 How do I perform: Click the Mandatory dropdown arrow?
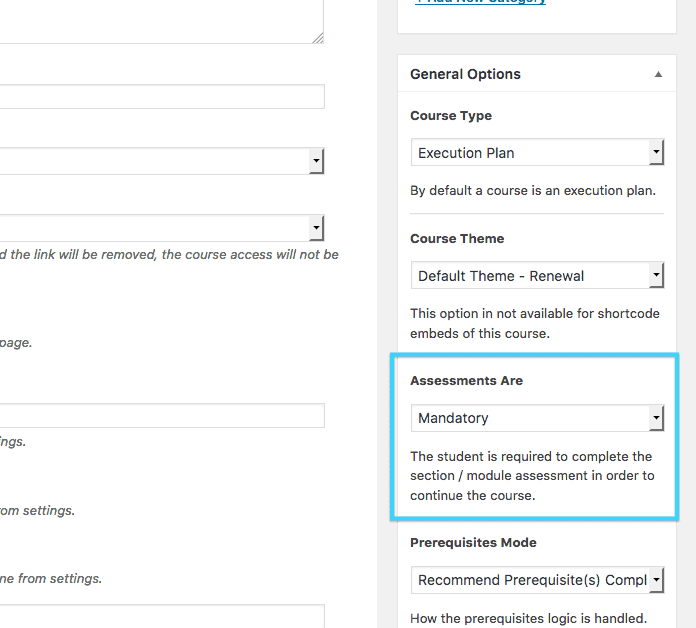click(x=656, y=418)
